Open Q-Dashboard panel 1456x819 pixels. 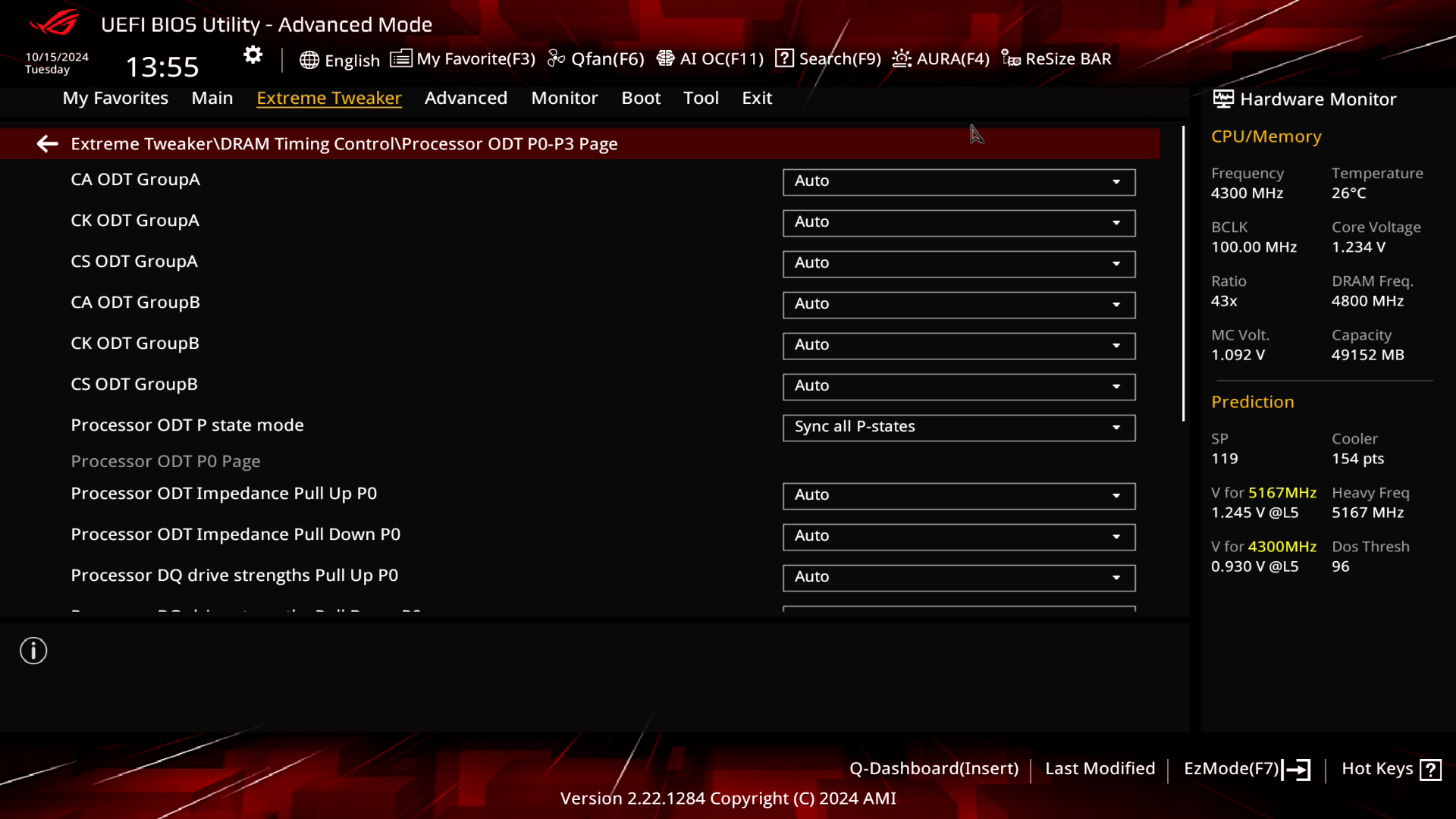tap(934, 768)
